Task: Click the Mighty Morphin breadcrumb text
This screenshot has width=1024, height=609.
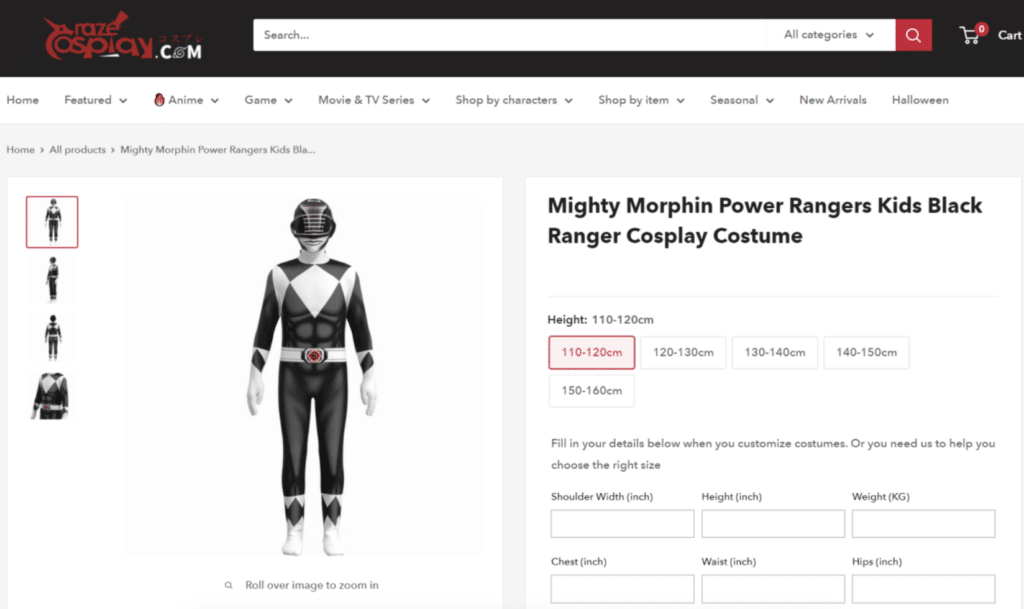Action: tap(217, 149)
